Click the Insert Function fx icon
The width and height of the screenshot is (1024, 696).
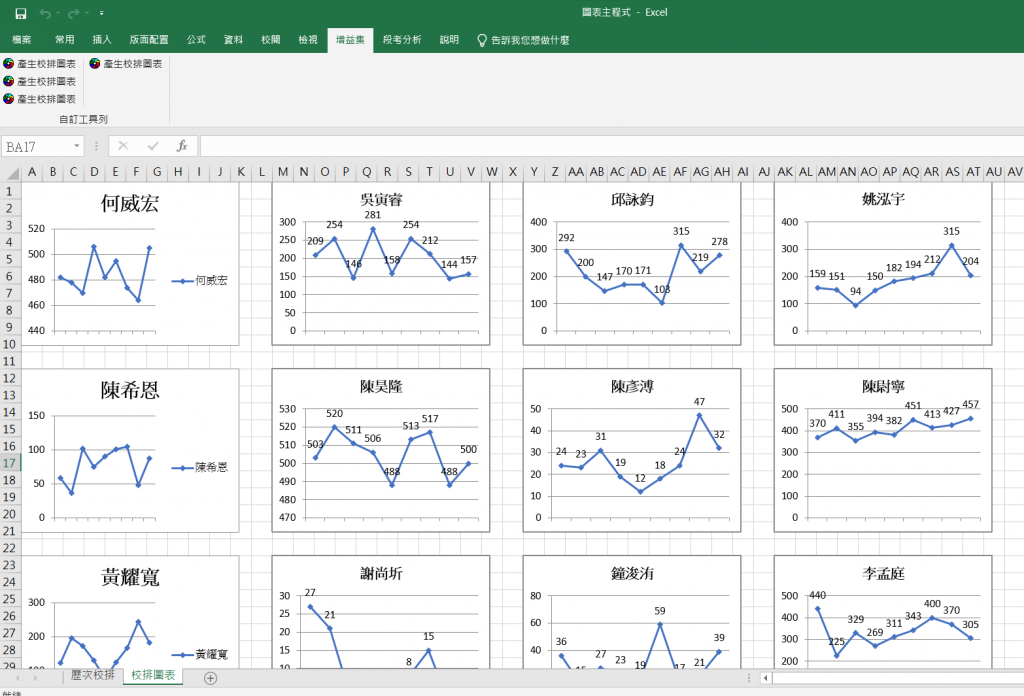click(x=182, y=146)
